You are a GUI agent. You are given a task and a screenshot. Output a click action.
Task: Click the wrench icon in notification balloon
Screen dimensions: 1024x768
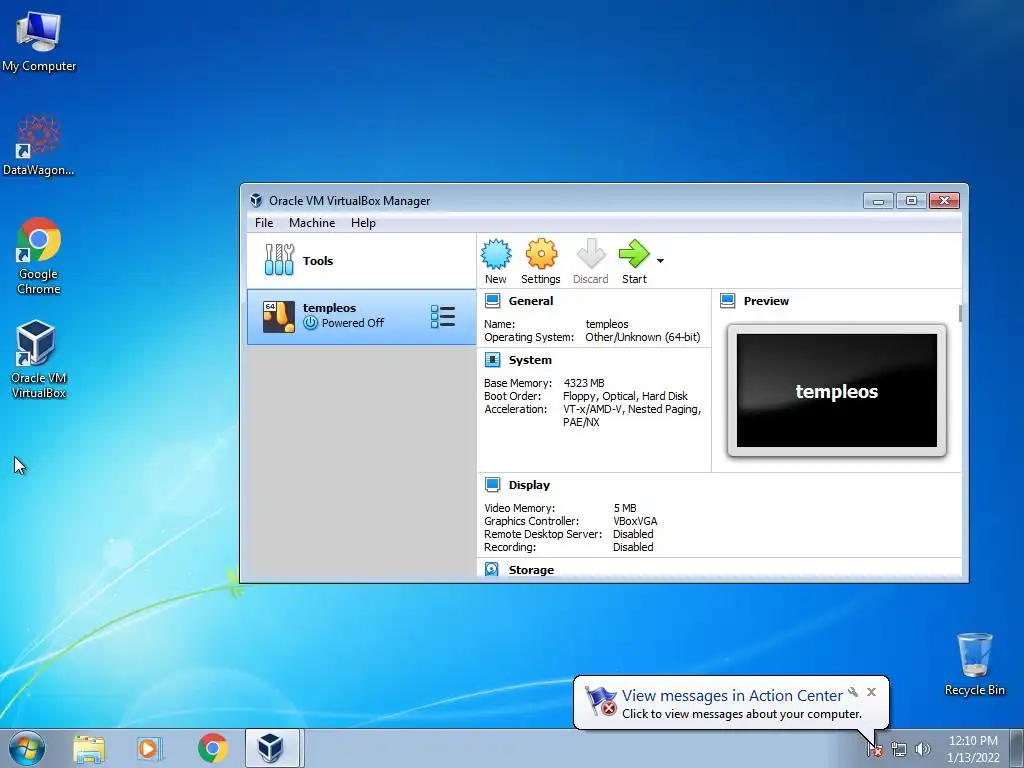(x=853, y=692)
